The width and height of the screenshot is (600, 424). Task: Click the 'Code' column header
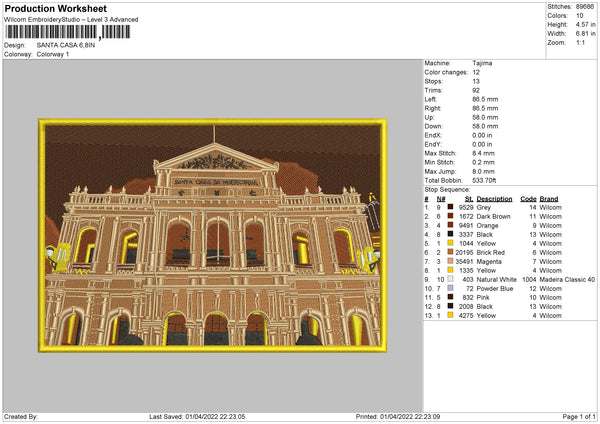pyautogui.click(x=528, y=199)
